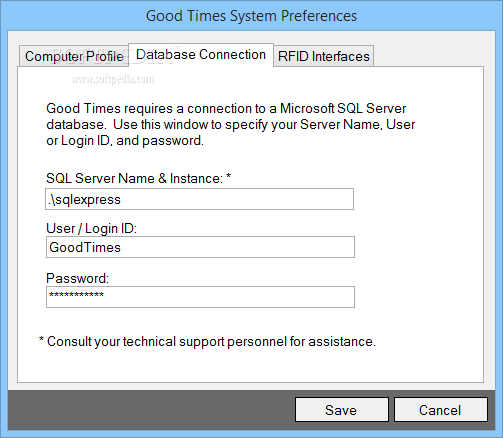Focus the User / Login ID field

coord(200,247)
